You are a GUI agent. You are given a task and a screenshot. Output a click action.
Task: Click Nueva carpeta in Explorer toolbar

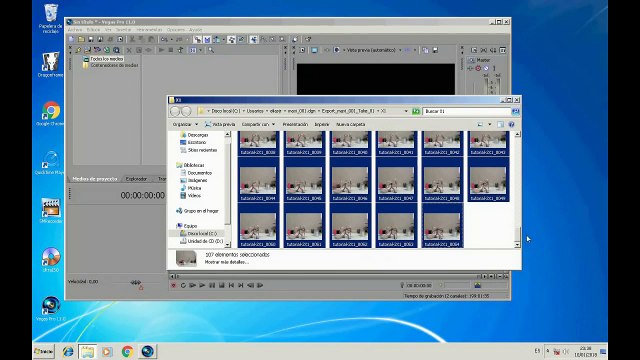click(351, 124)
